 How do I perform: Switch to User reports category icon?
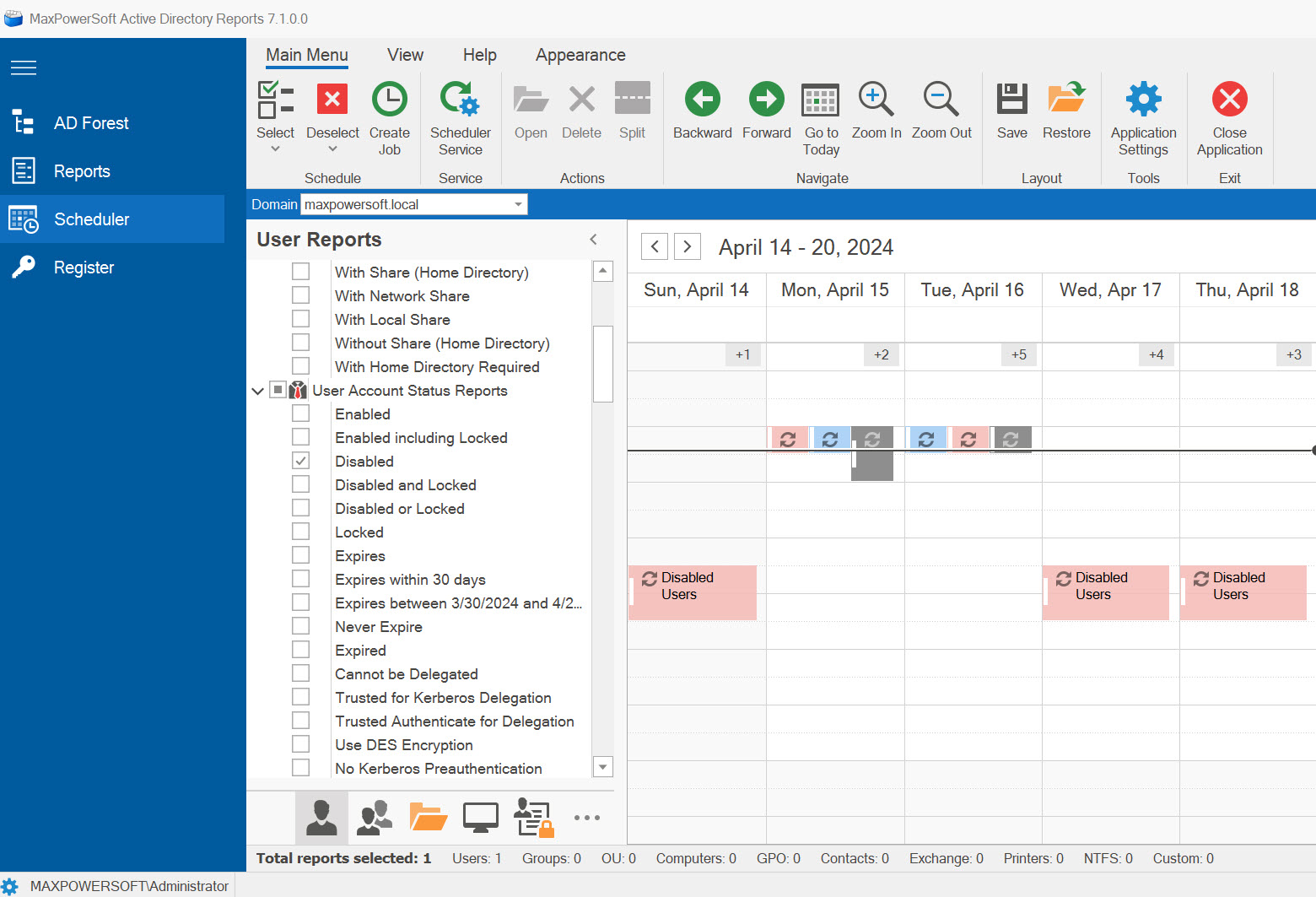click(x=321, y=818)
